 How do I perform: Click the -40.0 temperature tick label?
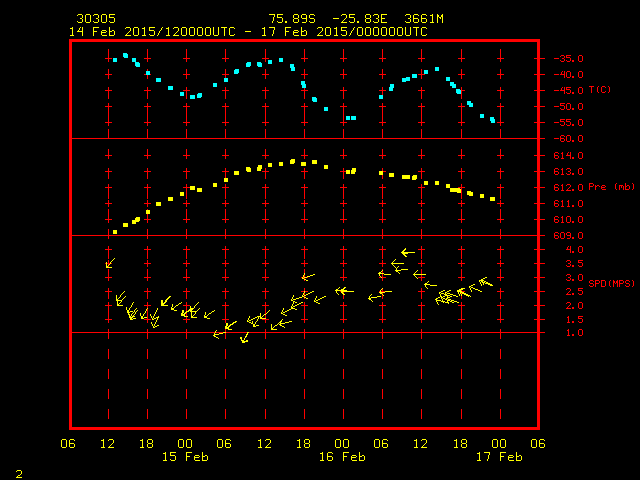point(568,75)
